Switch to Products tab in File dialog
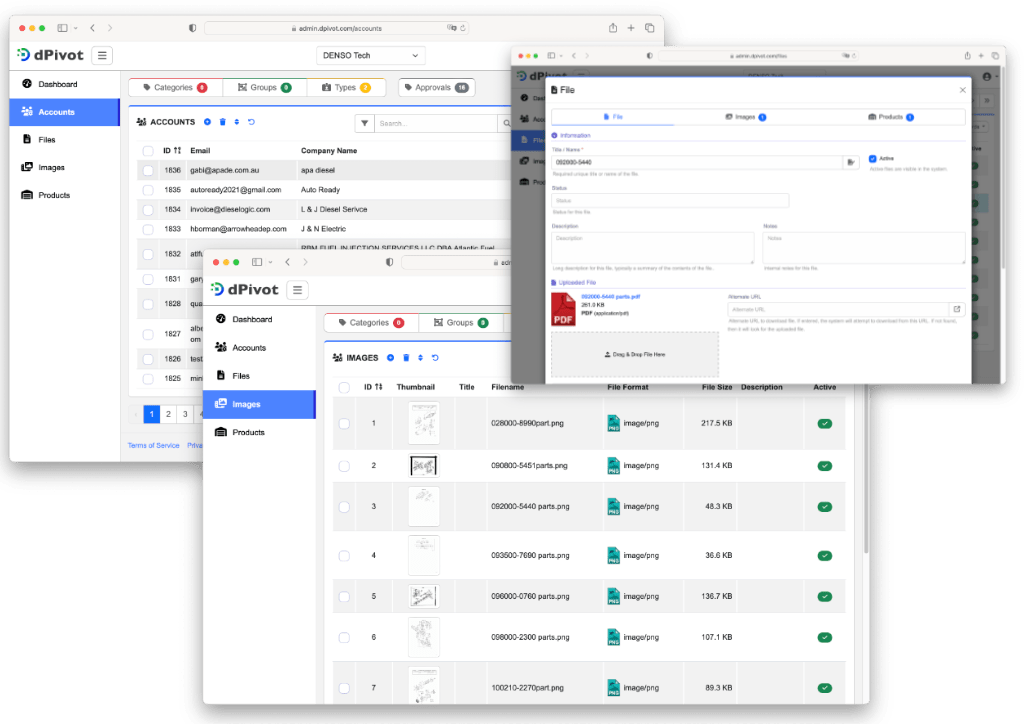The image size is (1024, 724). click(x=891, y=117)
